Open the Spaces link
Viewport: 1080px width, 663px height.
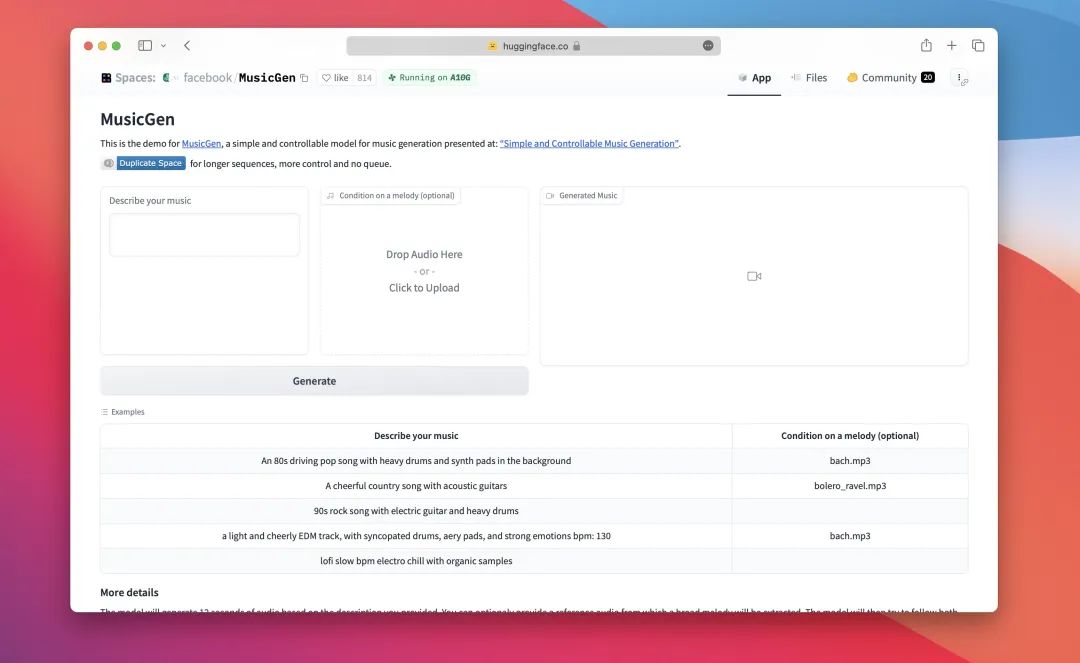(135, 78)
